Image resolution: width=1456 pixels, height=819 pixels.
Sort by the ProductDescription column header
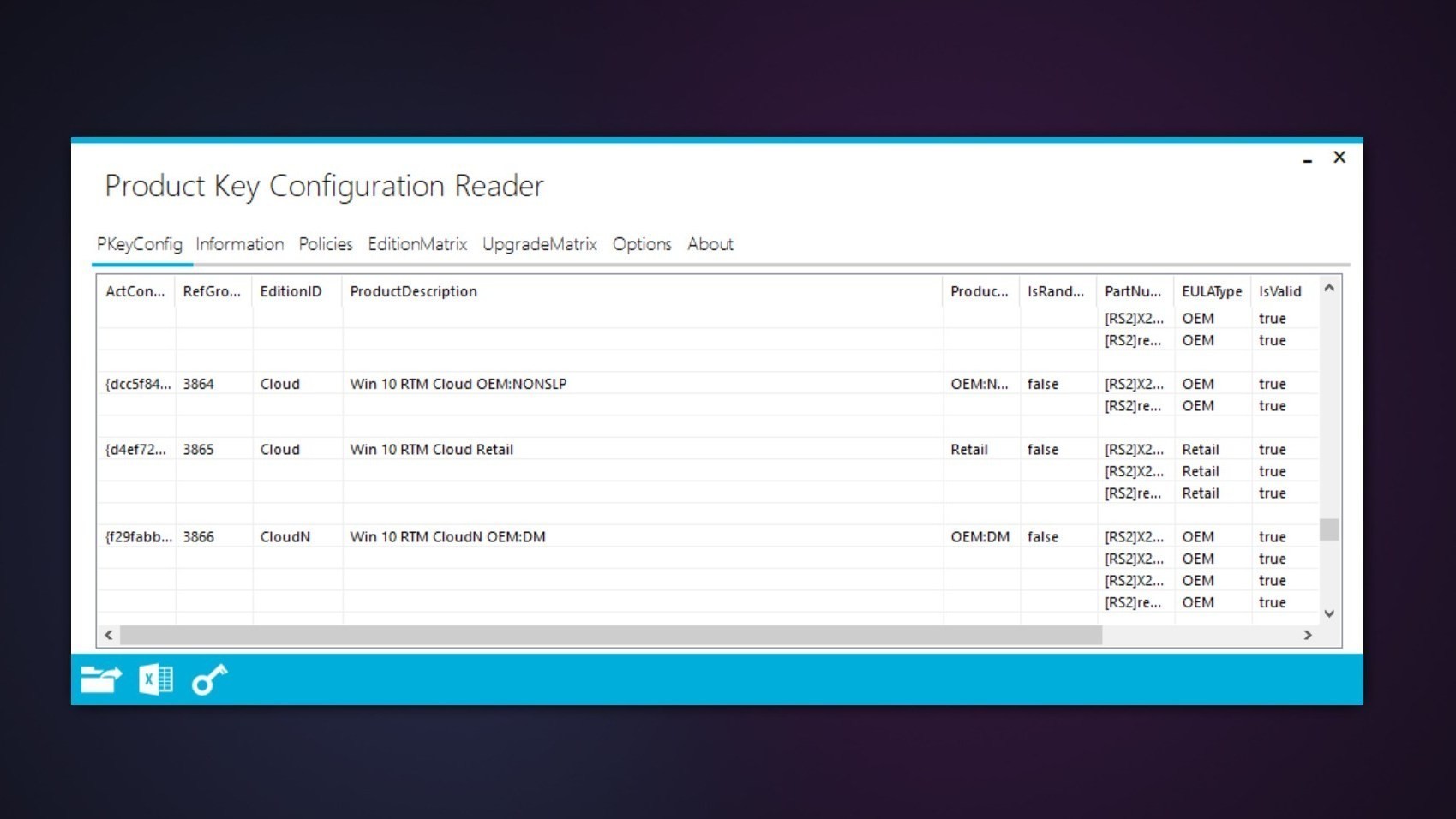pyautogui.click(x=413, y=291)
